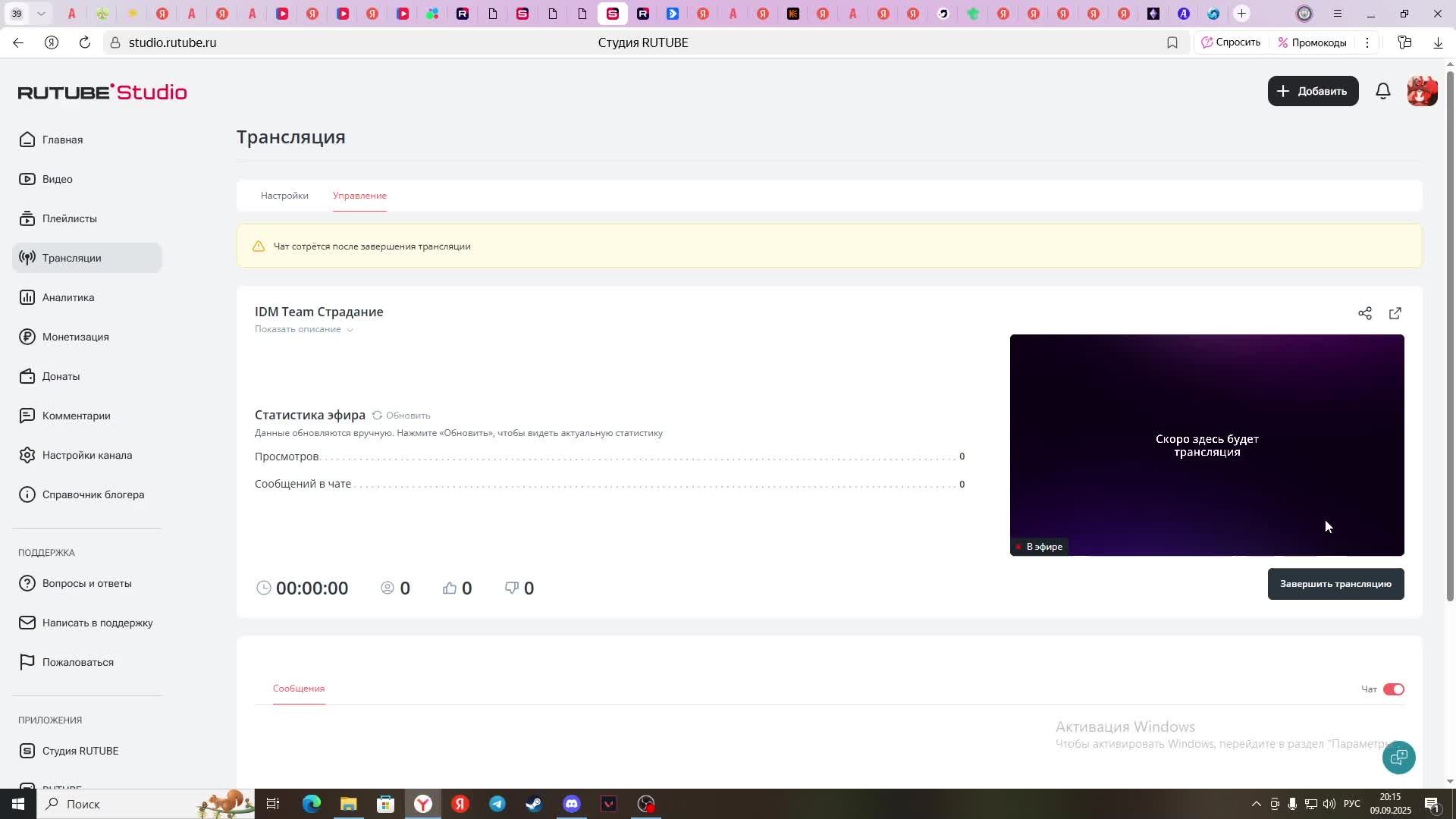
Task: Bookmark the page with star icon
Action: coord(1172,42)
